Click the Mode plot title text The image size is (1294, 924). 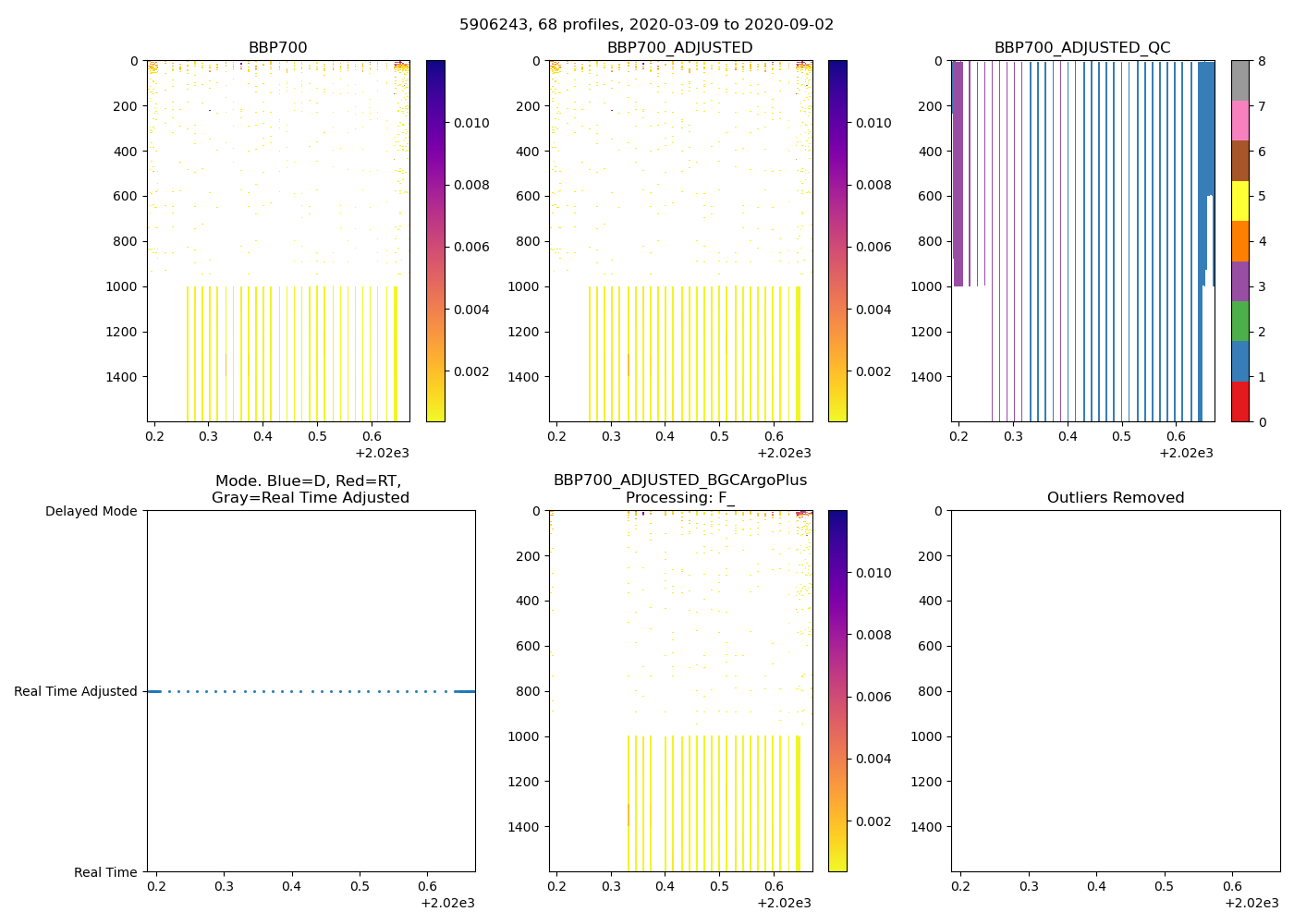[310, 490]
